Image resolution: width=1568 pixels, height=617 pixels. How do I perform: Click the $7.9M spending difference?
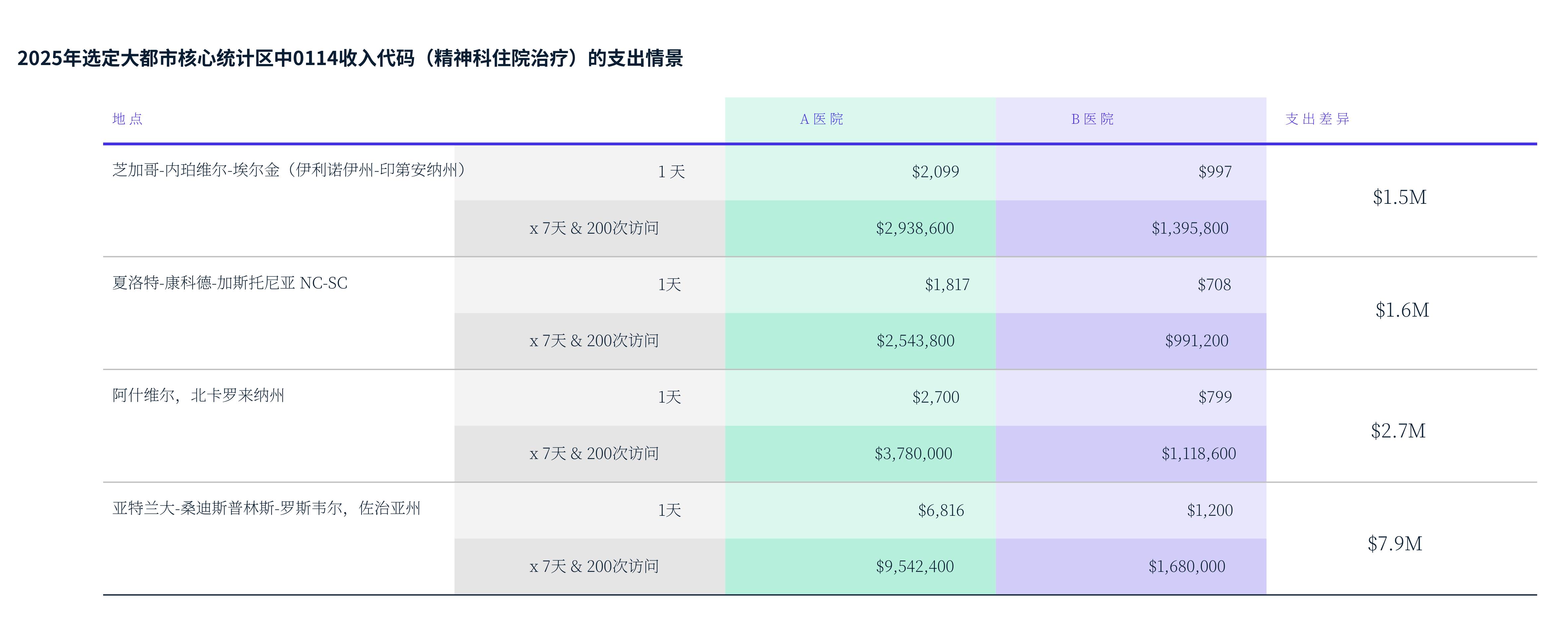1395,544
